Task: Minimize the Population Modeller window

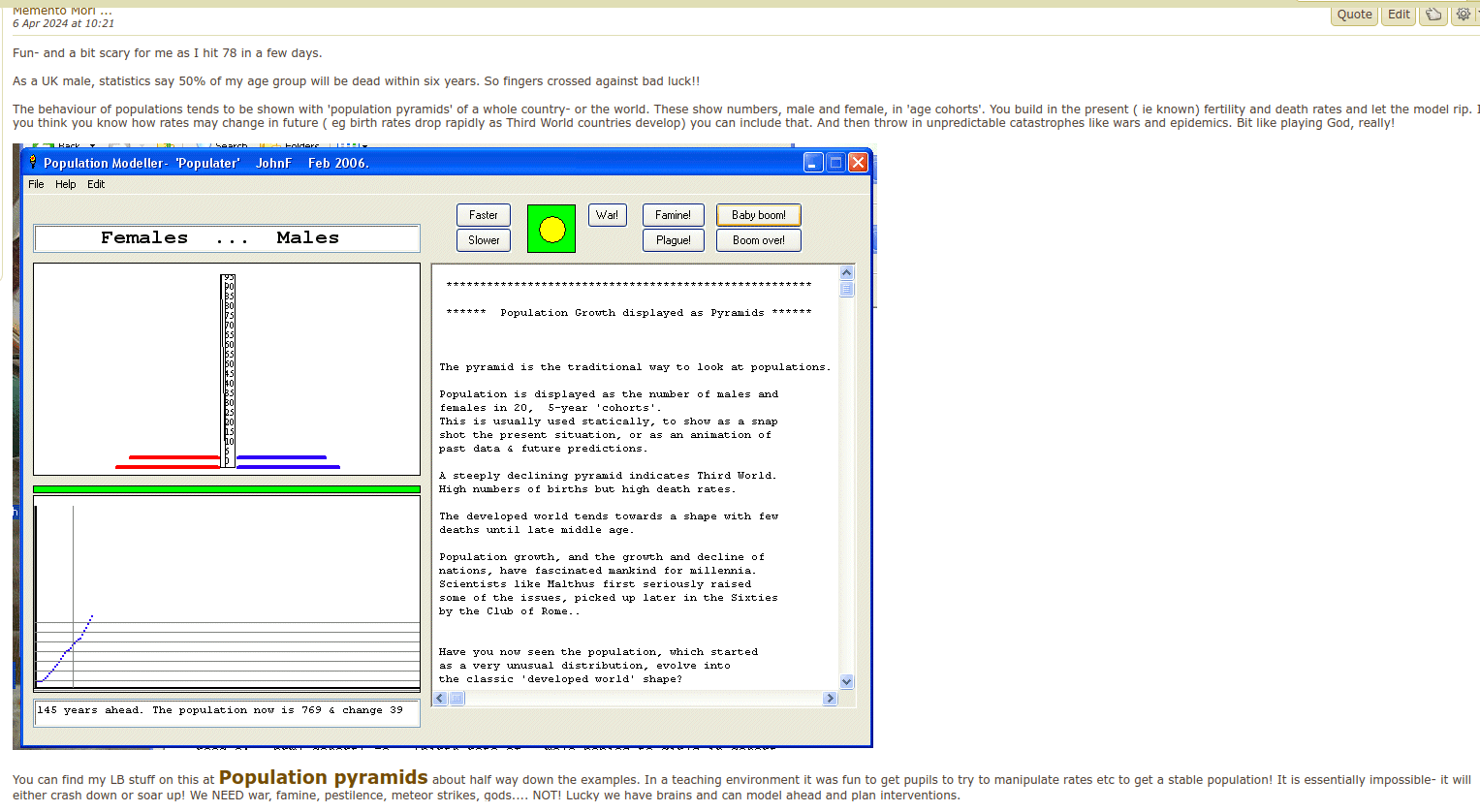Action: [x=813, y=163]
